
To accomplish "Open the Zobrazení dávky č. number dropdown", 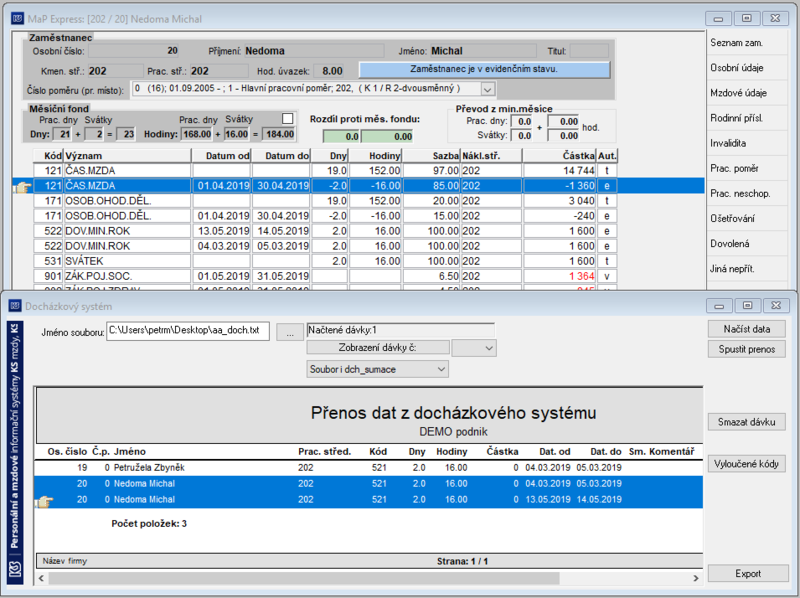I will click(474, 348).
